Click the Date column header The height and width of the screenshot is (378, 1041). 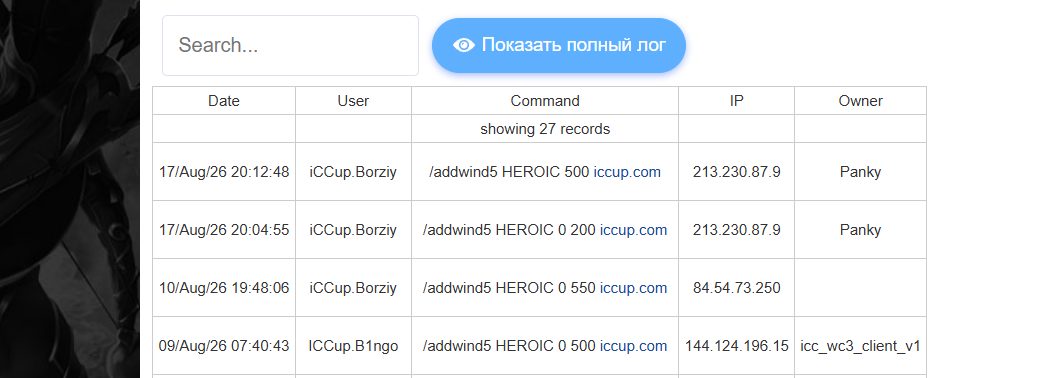224,101
